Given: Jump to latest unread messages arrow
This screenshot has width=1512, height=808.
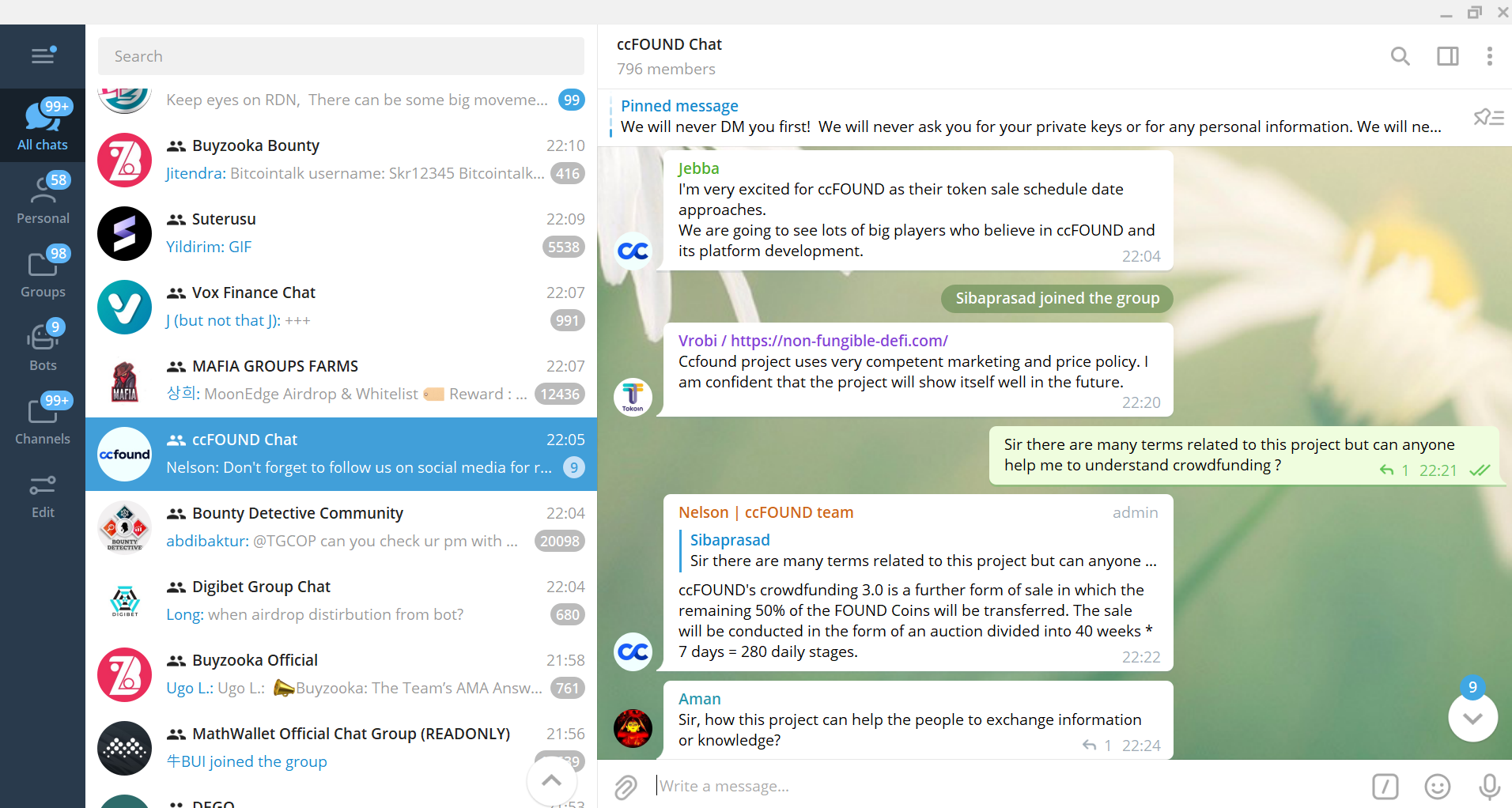Looking at the screenshot, I should click(x=1472, y=718).
